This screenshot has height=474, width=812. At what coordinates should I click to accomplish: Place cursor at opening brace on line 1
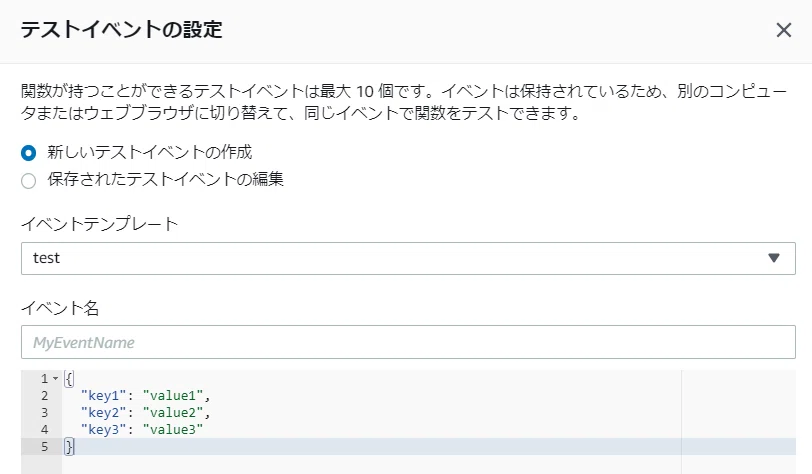tap(69, 379)
